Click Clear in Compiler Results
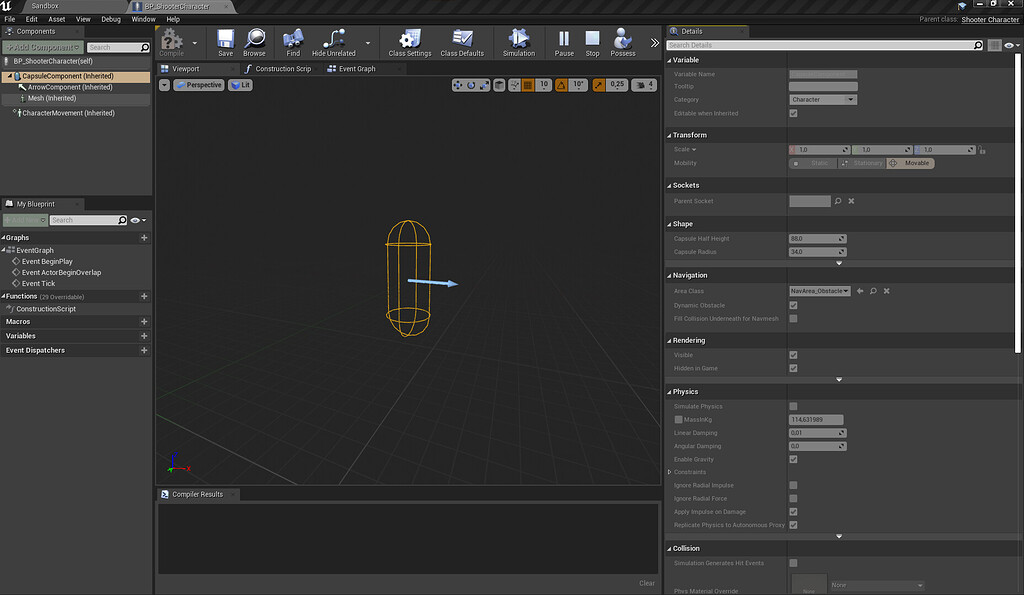The width and height of the screenshot is (1024, 595). click(645, 582)
